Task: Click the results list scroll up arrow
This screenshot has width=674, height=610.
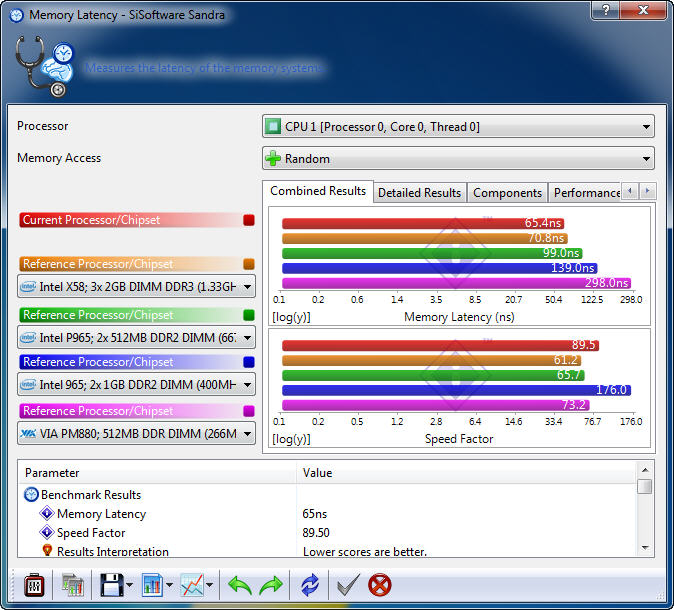Action: coord(645,470)
